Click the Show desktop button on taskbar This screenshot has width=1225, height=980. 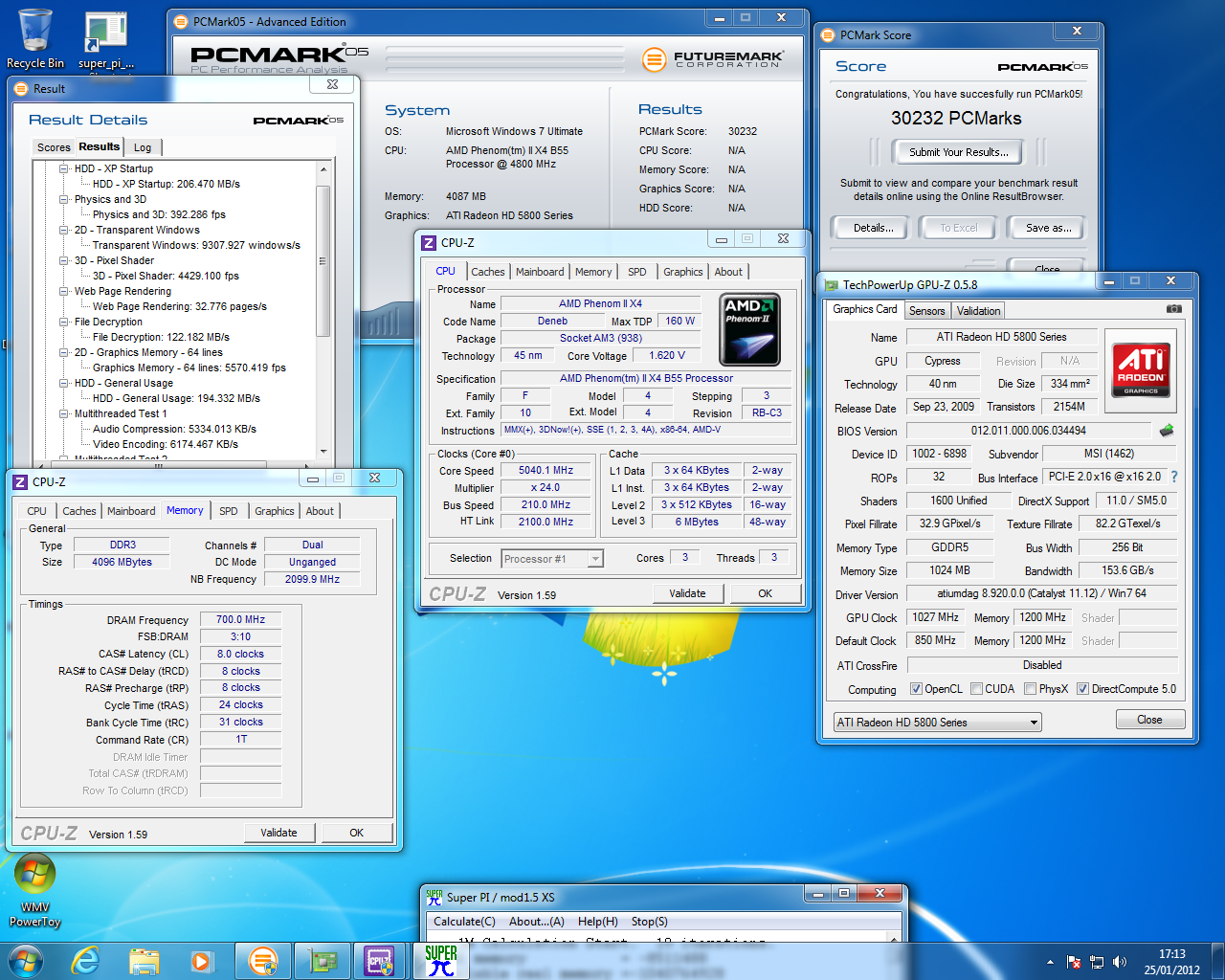(1217, 961)
